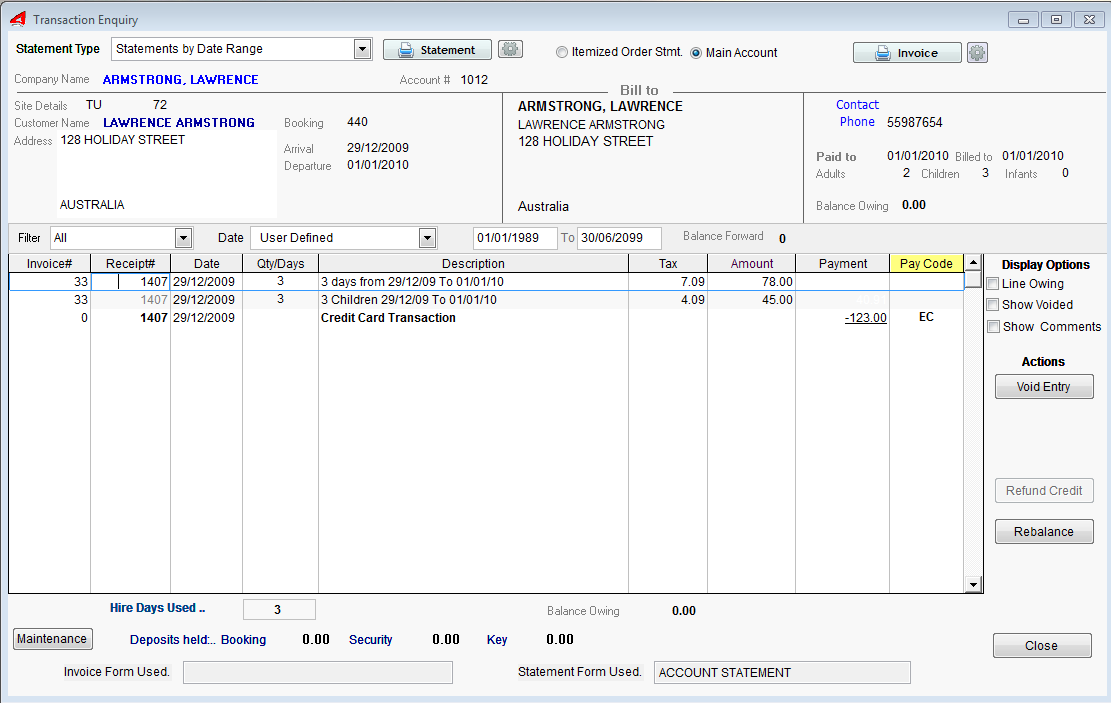Click the red app logo in title bar
The image size is (1111, 703).
pos(18,19)
